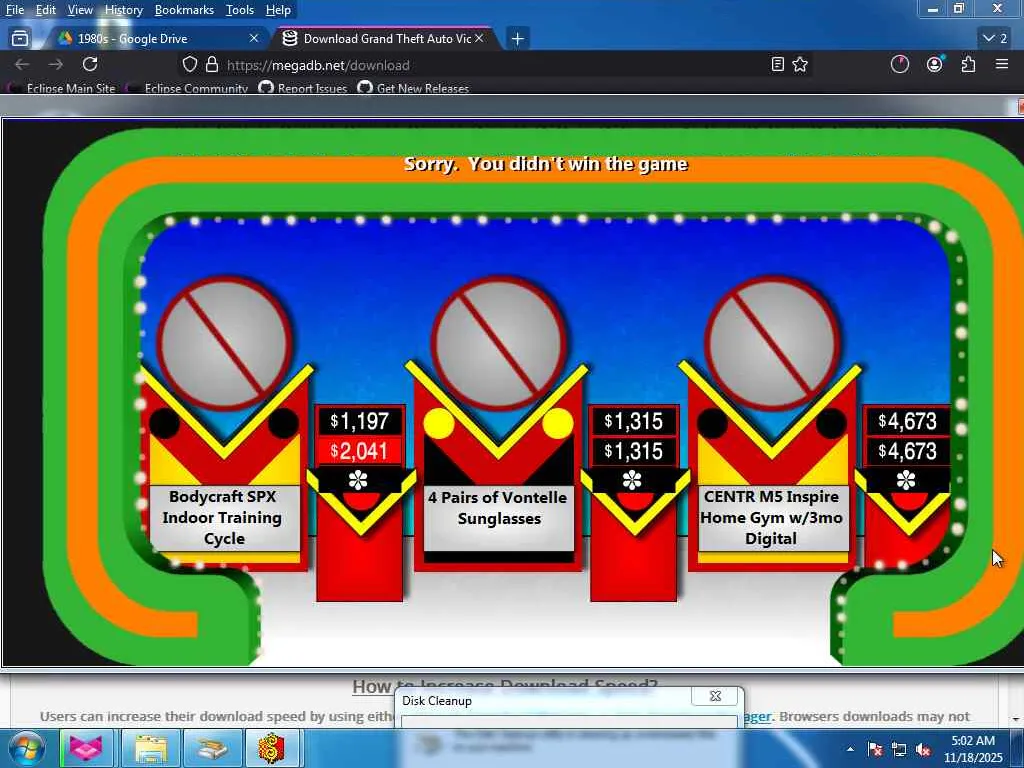
Task: Open the File menu
Action: (14, 10)
